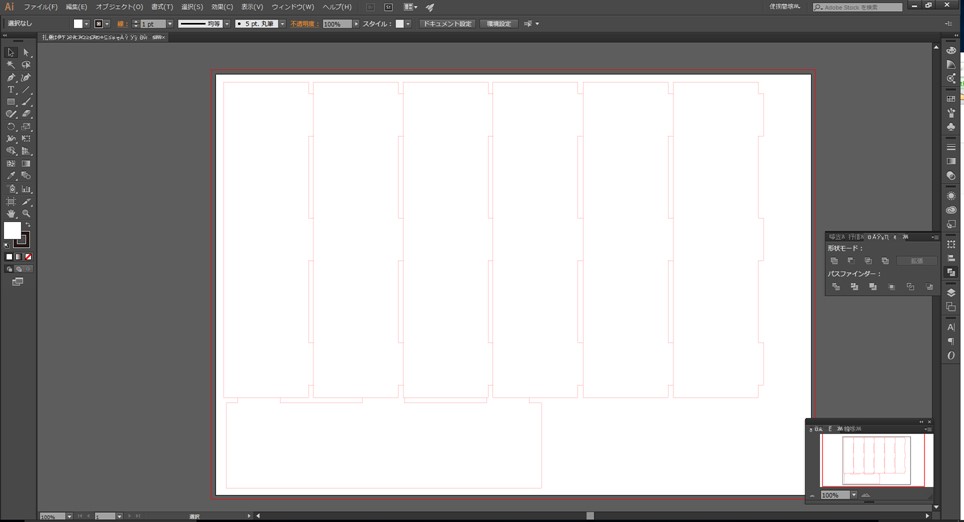Viewport: 964px width, 522px height.
Task: Open the ウィンドウ(W) menu
Action: [x=293, y=7]
